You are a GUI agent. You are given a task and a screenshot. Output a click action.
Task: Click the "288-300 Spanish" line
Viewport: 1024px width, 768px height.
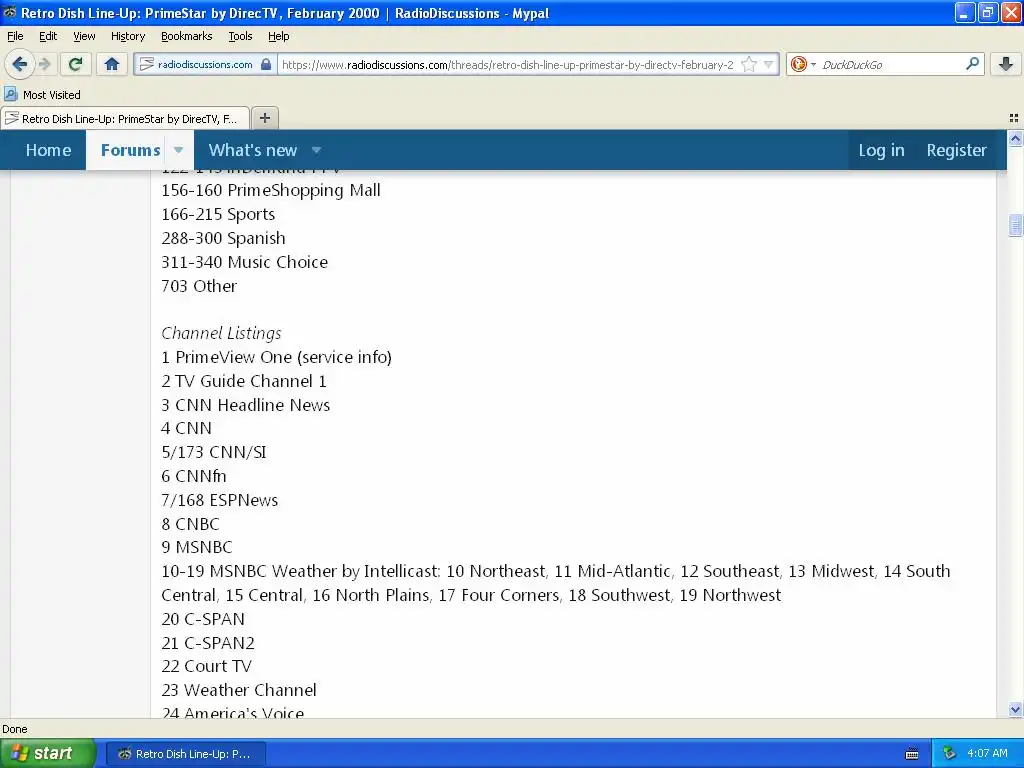223,238
